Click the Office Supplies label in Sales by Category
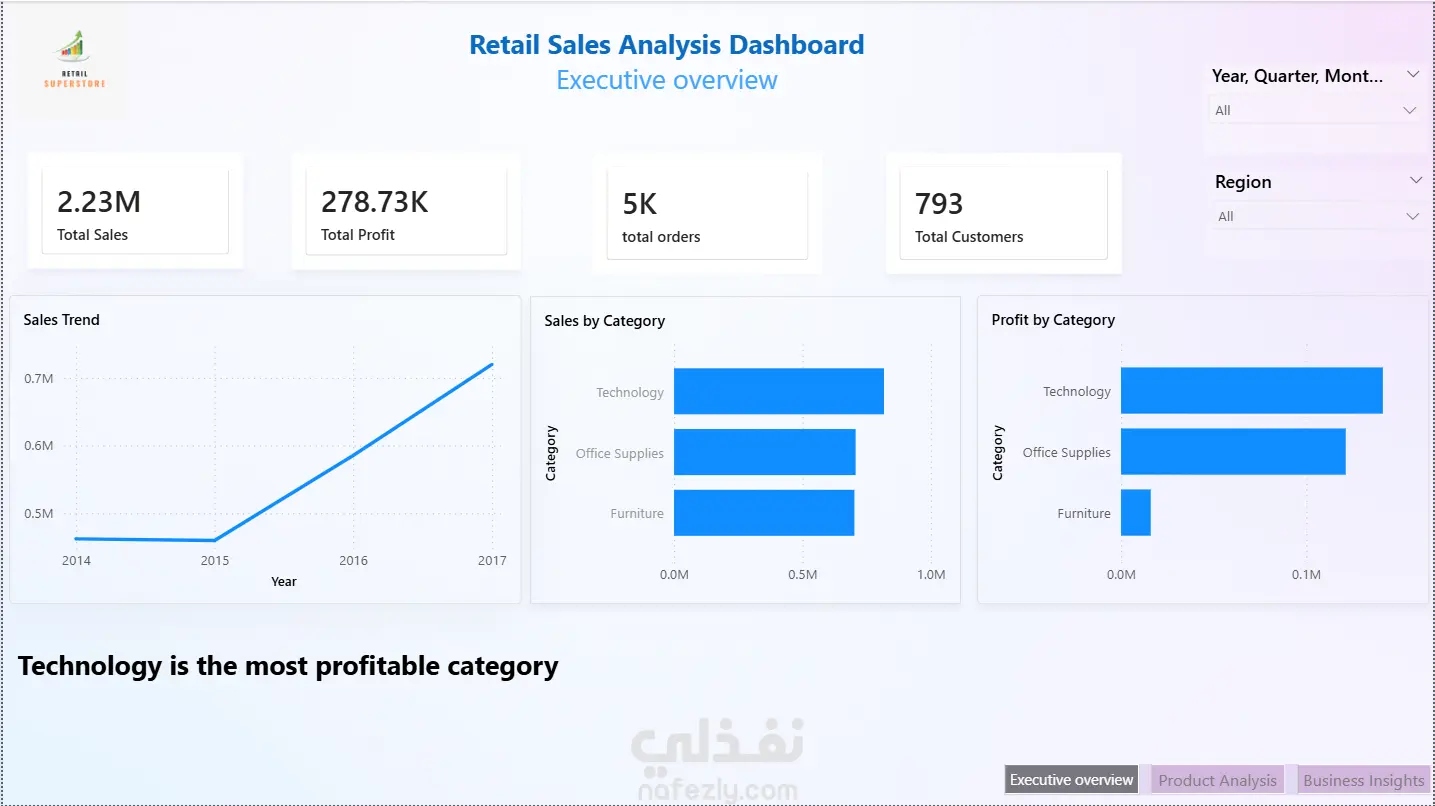The width and height of the screenshot is (1435, 806). 620,453
